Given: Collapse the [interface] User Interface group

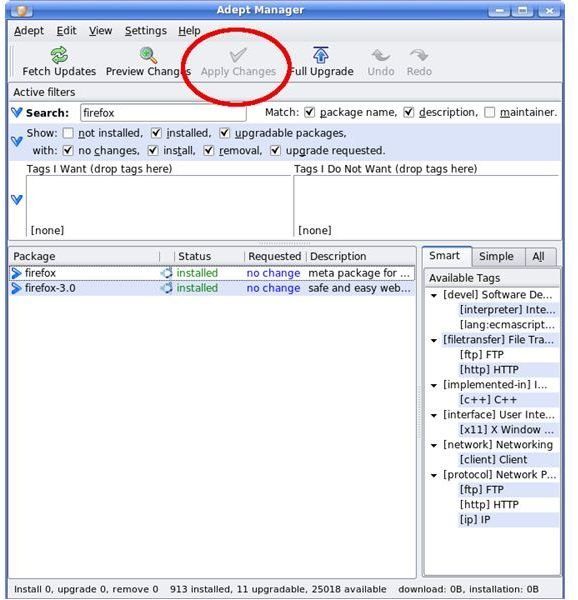Looking at the screenshot, I should click(x=434, y=415).
